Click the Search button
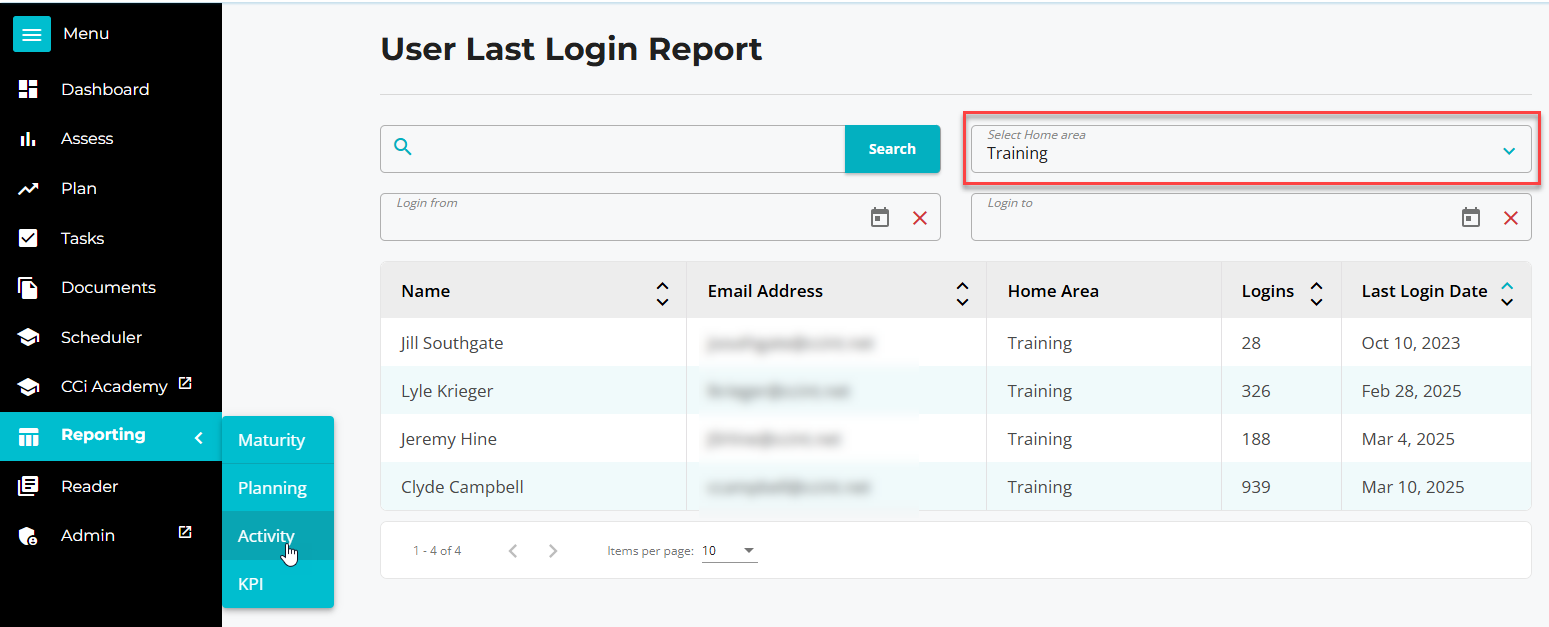Screen dimensions: 1549x627 (x=892, y=149)
